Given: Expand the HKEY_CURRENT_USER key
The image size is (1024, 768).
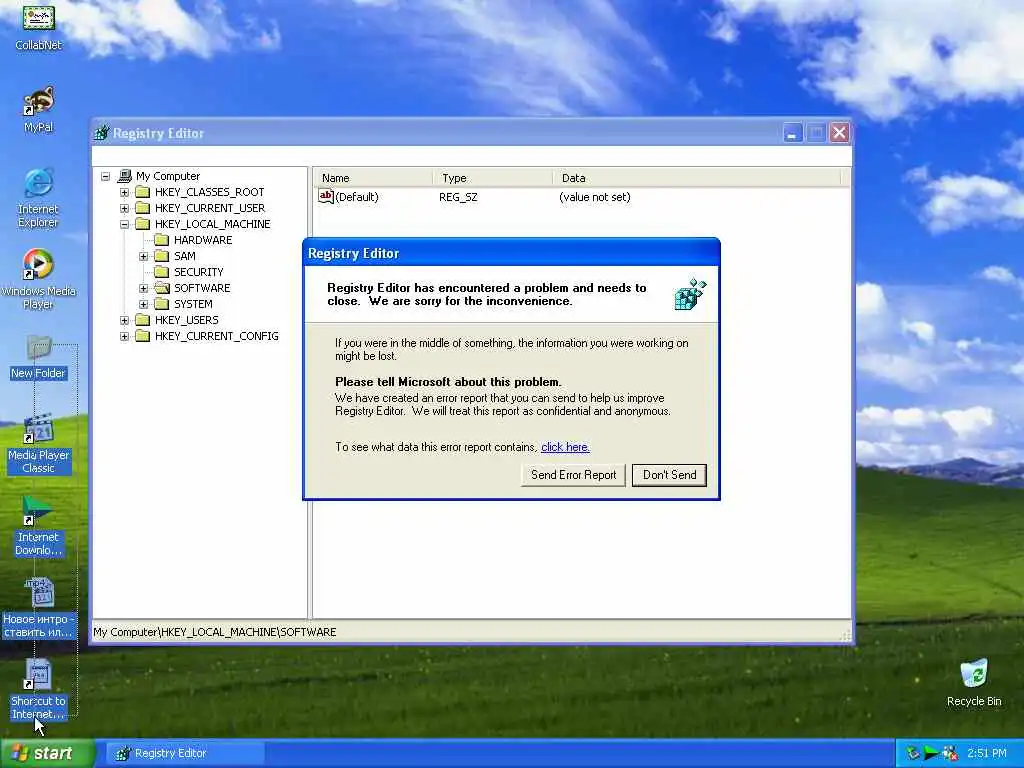Looking at the screenshot, I should click(124, 208).
